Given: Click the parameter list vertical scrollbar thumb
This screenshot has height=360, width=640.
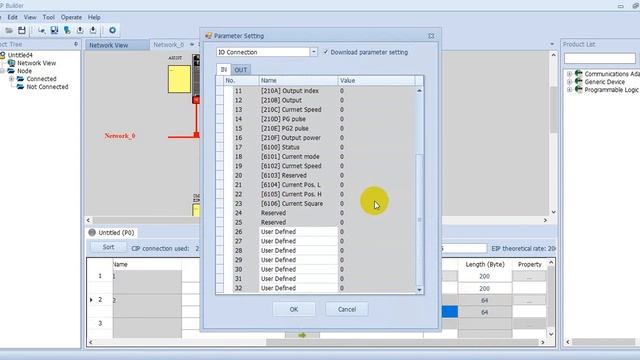Looking at the screenshot, I should 419,220.
